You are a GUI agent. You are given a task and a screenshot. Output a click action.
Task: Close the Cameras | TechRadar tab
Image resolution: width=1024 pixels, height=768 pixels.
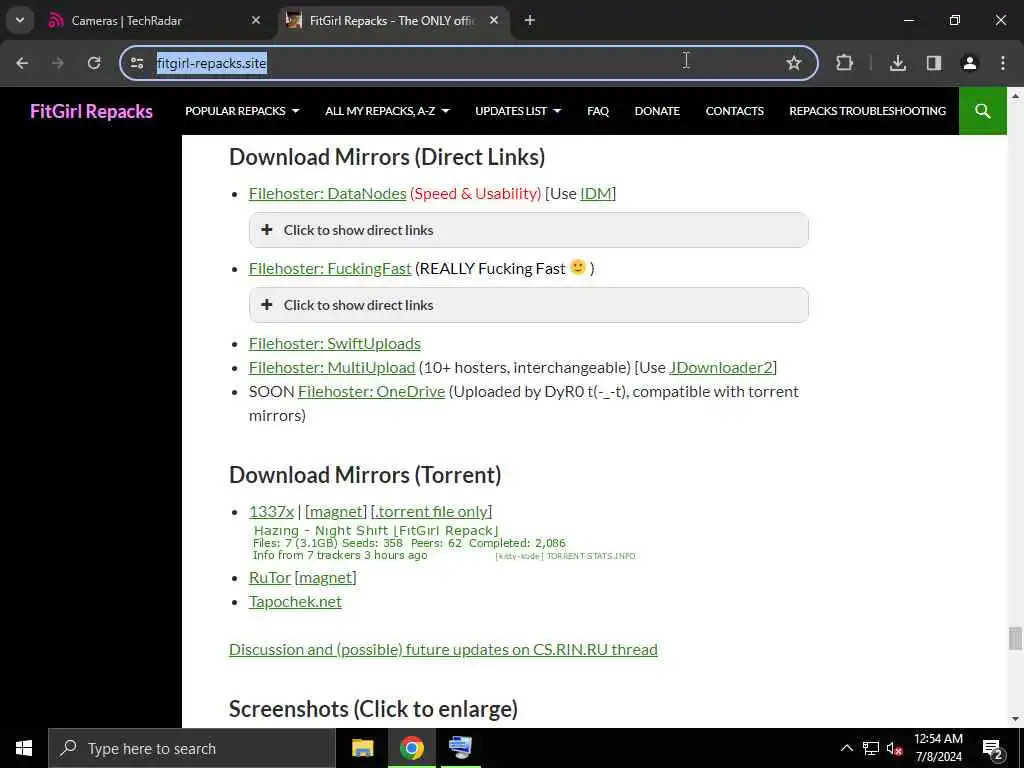(x=256, y=20)
